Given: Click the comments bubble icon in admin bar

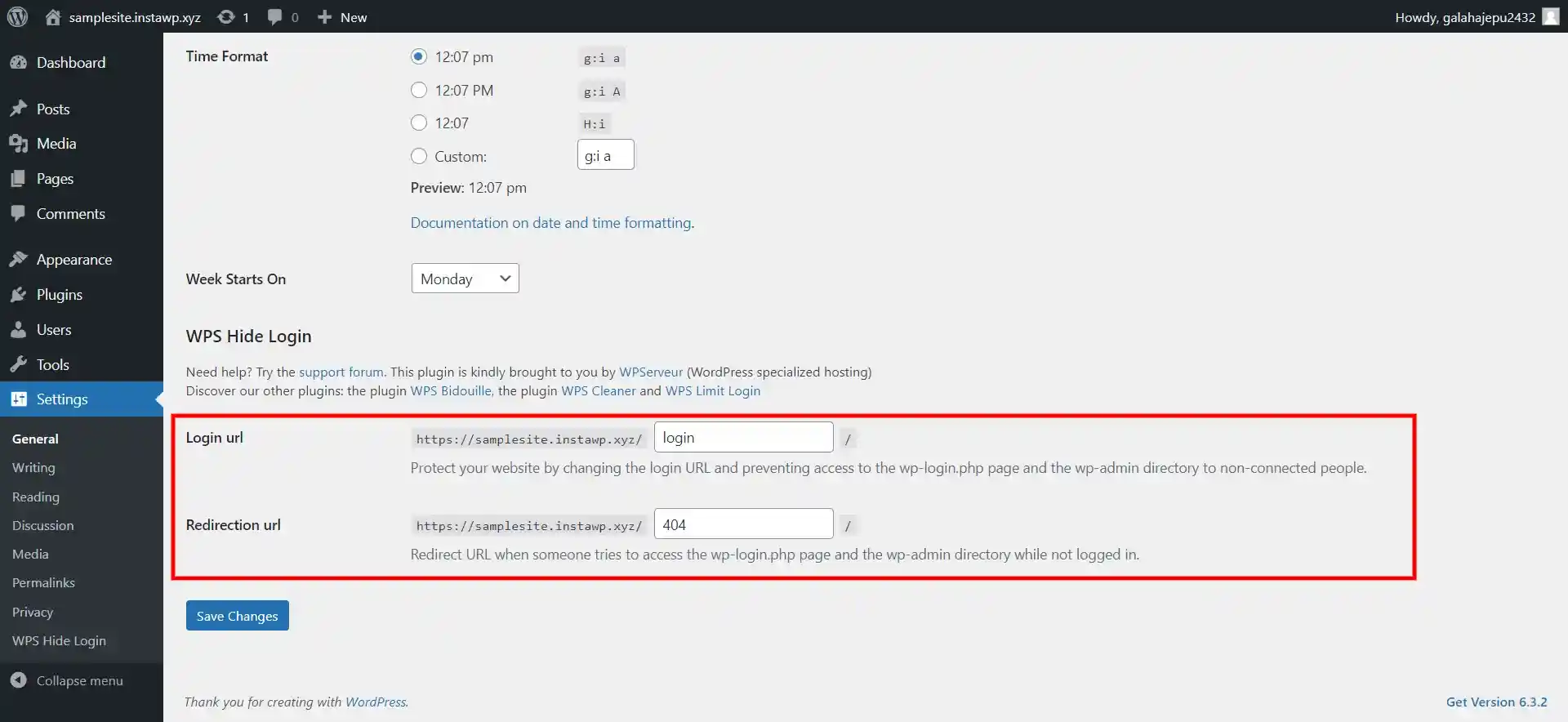Looking at the screenshot, I should click(x=275, y=16).
